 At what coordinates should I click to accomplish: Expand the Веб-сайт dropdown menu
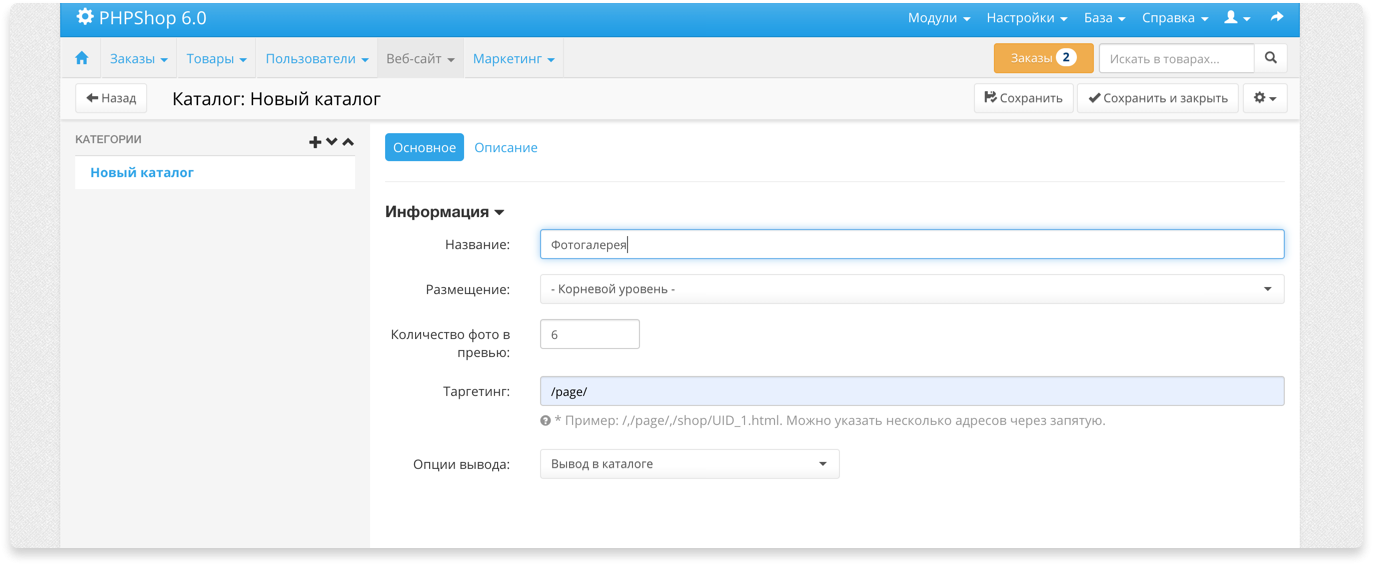tap(420, 59)
